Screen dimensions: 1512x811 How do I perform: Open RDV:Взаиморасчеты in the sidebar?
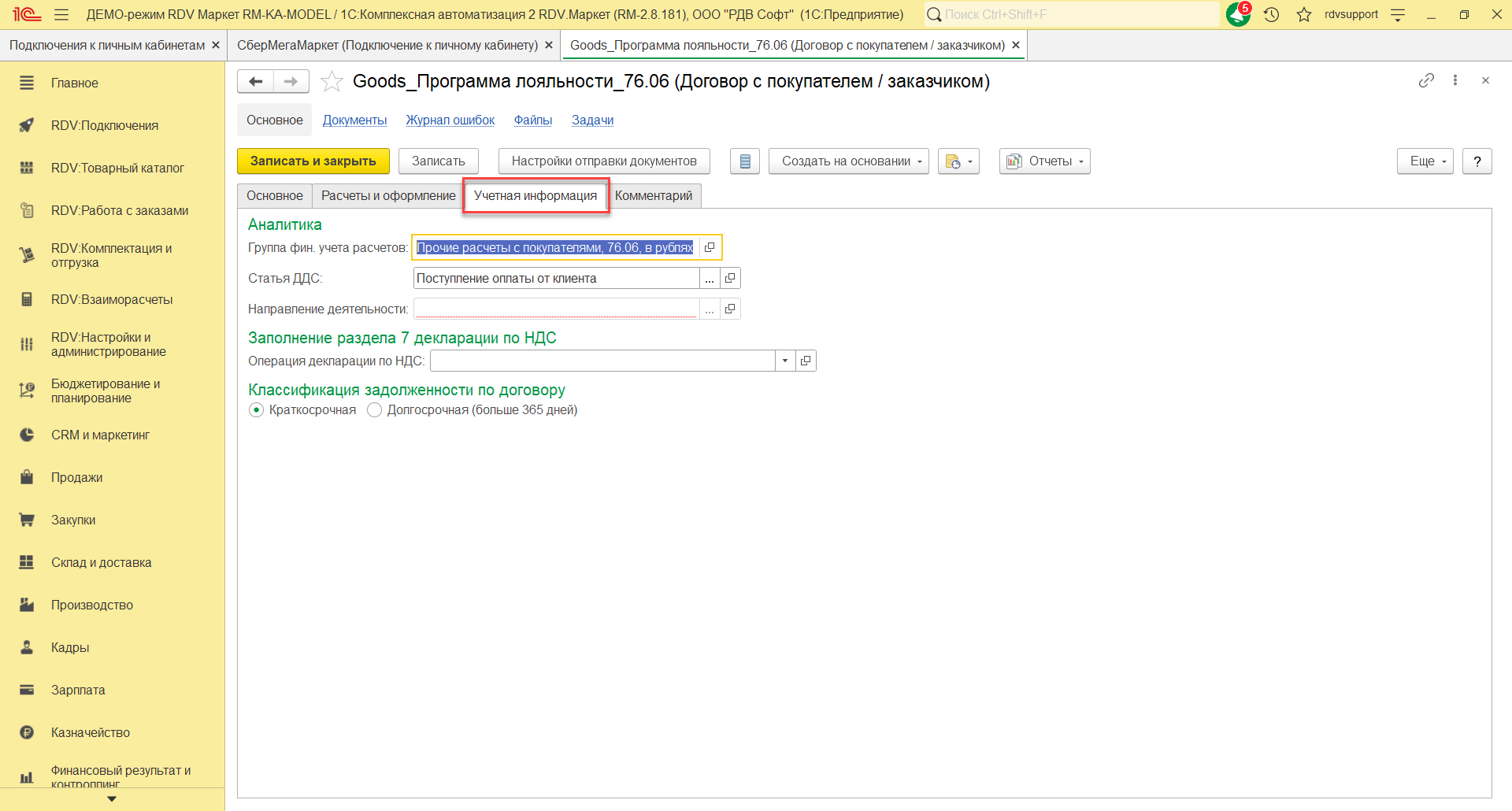click(x=112, y=300)
